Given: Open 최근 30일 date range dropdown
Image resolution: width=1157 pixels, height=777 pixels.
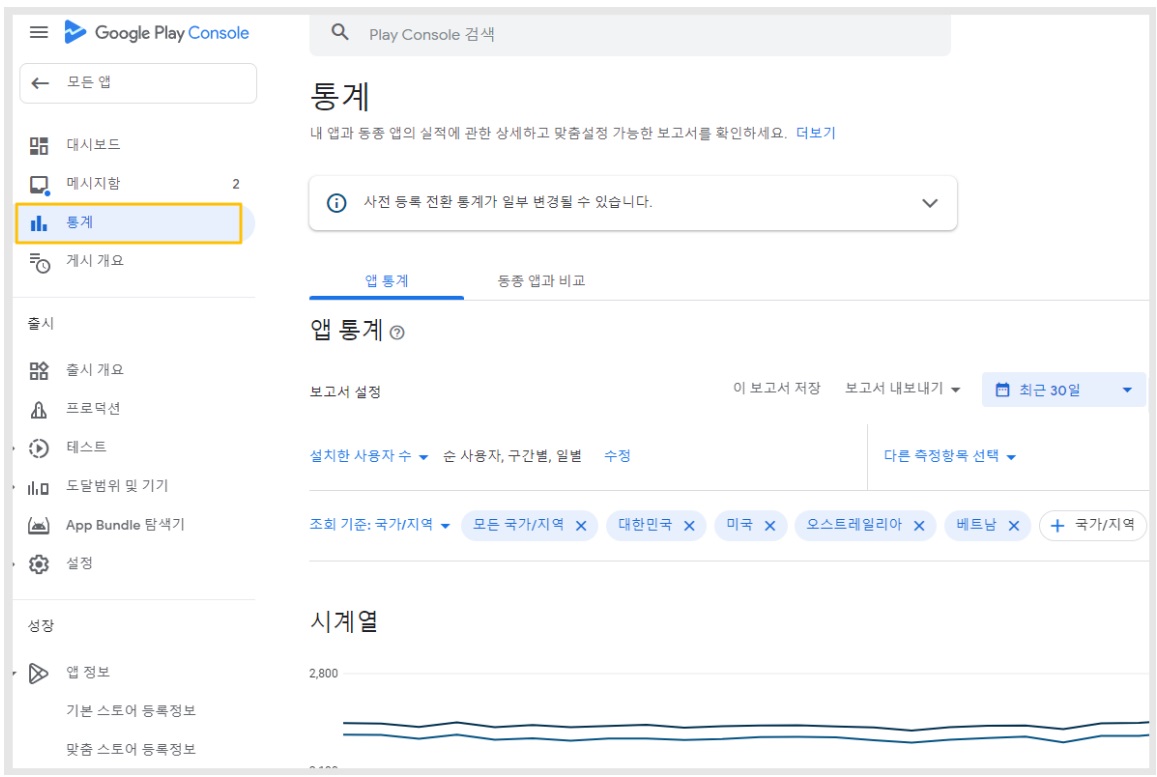Looking at the screenshot, I should pos(1063,390).
